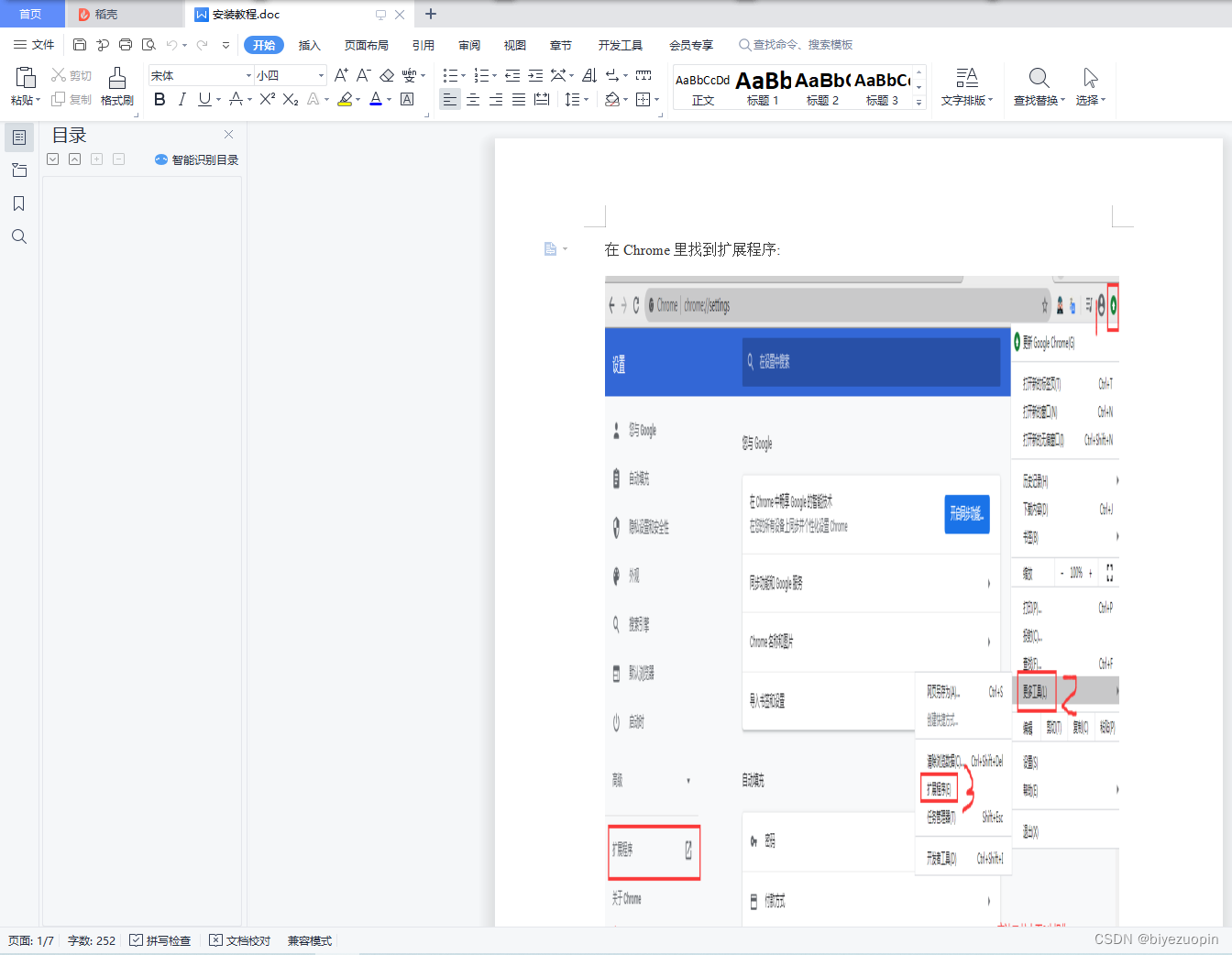Switch to the 引用 (References) tab
Image resolution: width=1232 pixels, height=955 pixels.
[x=423, y=45]
